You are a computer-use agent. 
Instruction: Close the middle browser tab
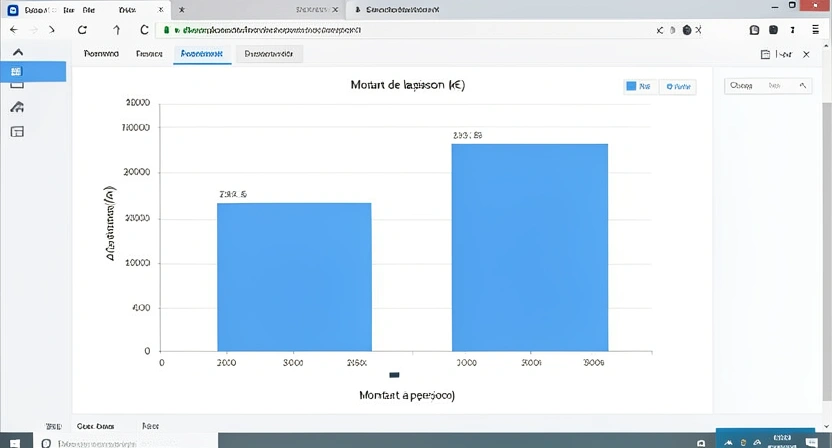coord(335,10)
